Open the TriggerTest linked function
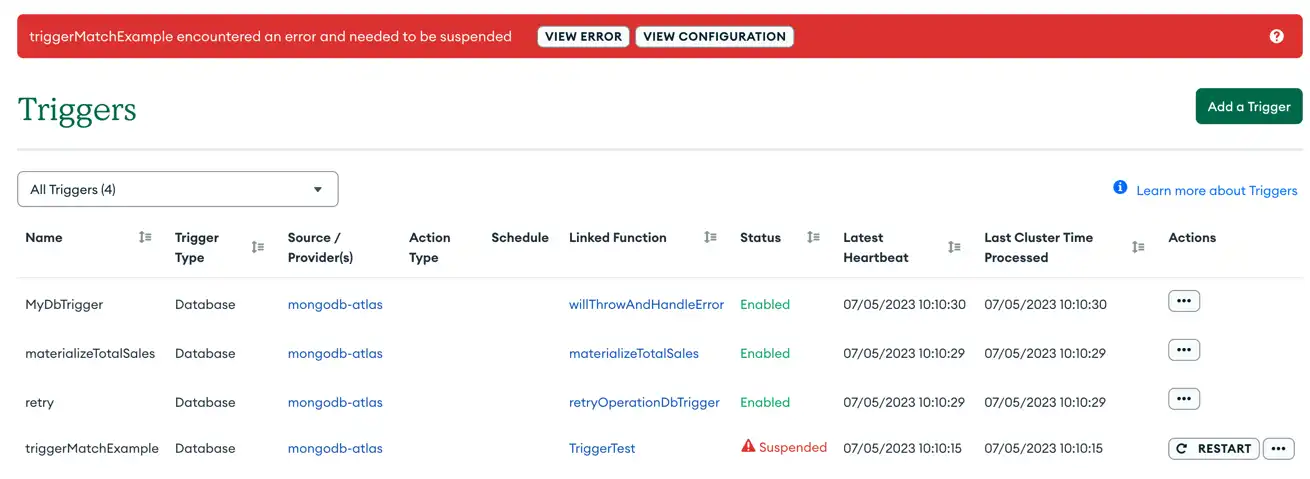This screenshot has height=479, width=1310. [602, 448]
